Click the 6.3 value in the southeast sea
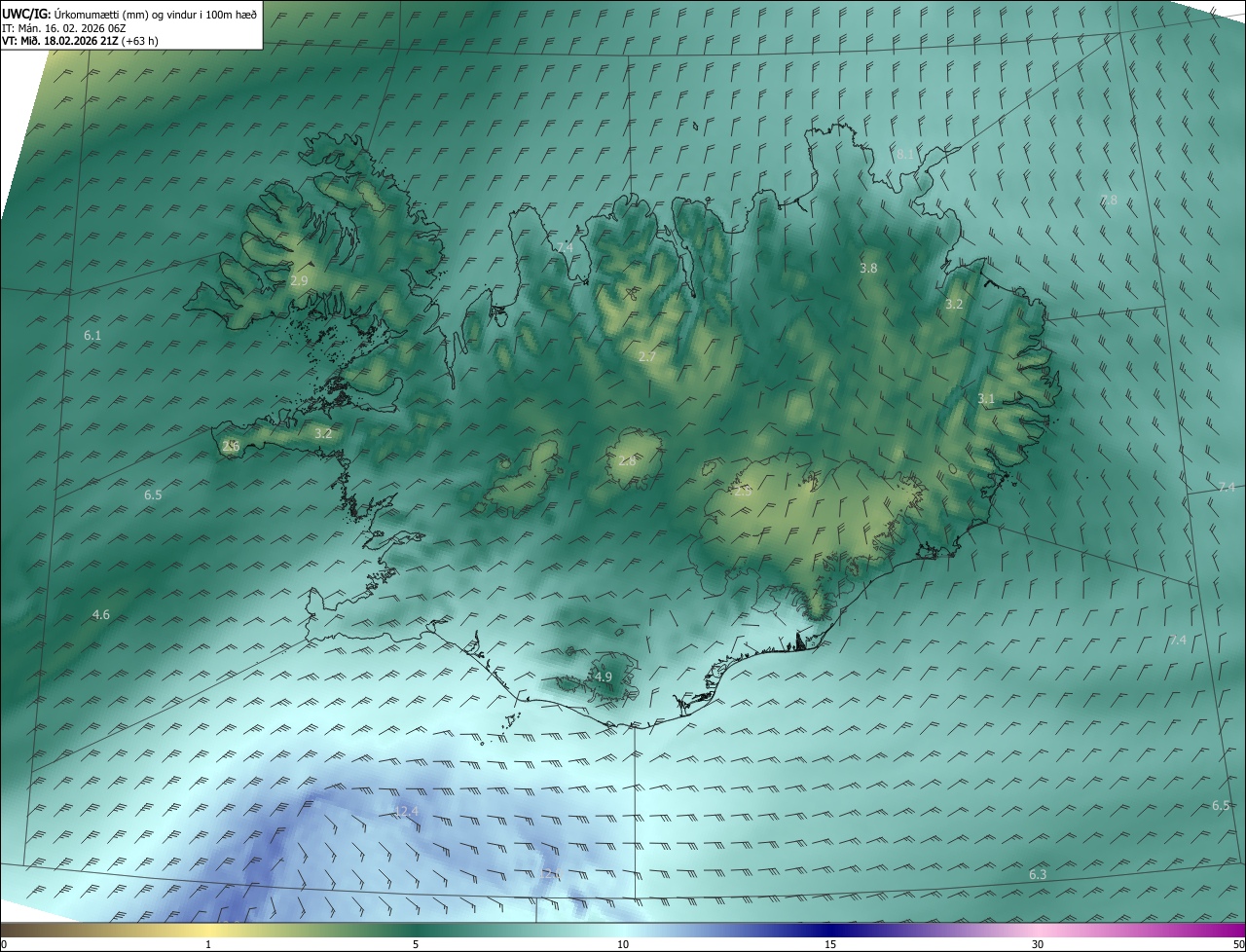Screen dimensions: 1246x952 click(x=1038, y=875)
